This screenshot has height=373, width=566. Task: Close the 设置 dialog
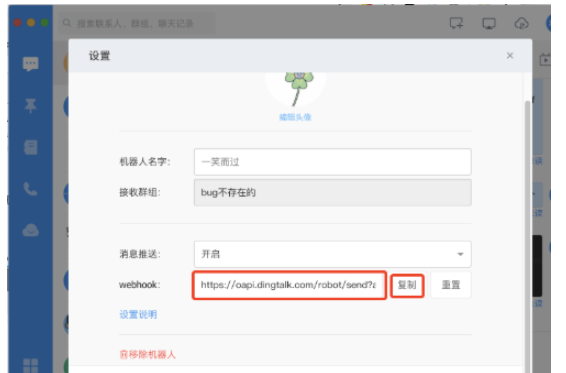point(510,56)
